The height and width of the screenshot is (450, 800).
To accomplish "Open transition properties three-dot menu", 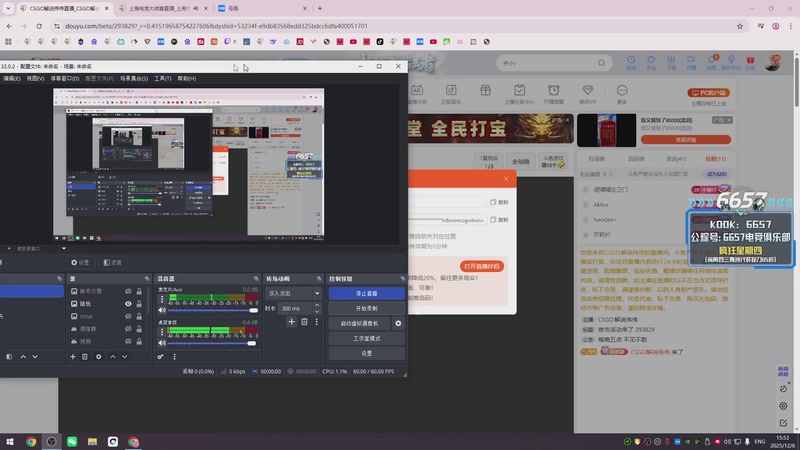I will tap(316, 321).
